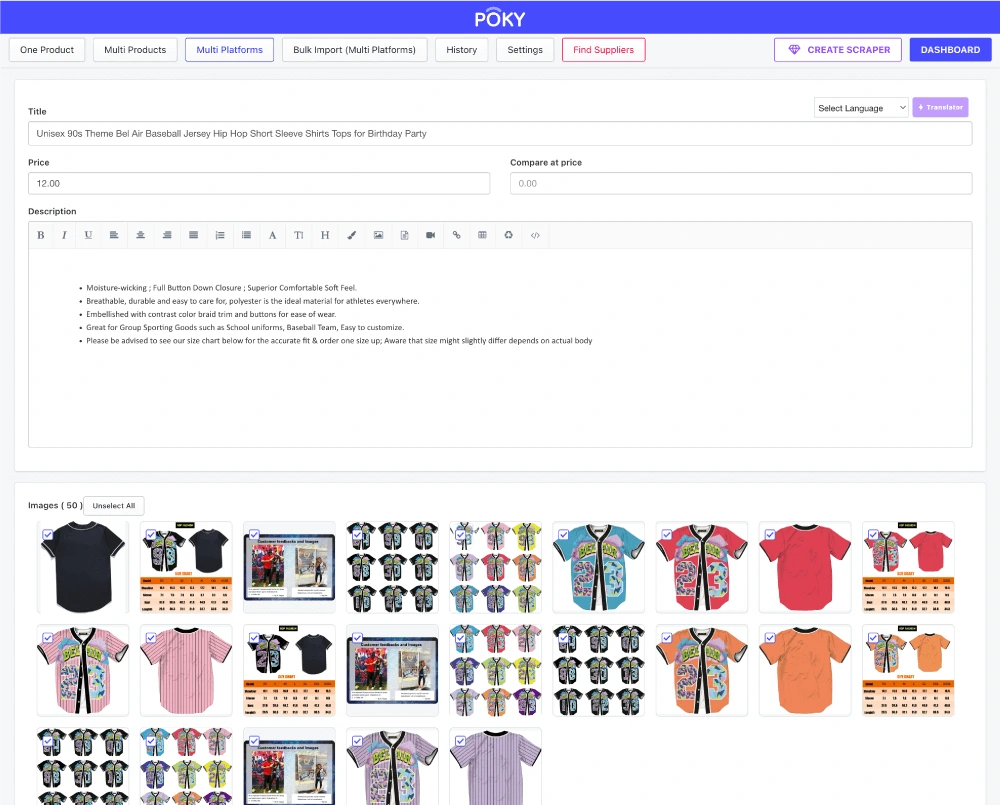This screenshot has width=1000, height=805.
Task: Click the 'Embellished with contrast color braid trim' line
Action: pos(211,314)
